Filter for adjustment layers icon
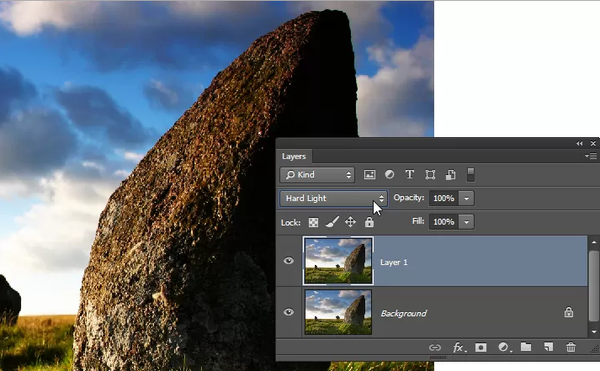The image size is (600, 371). [x=390, y=174]
